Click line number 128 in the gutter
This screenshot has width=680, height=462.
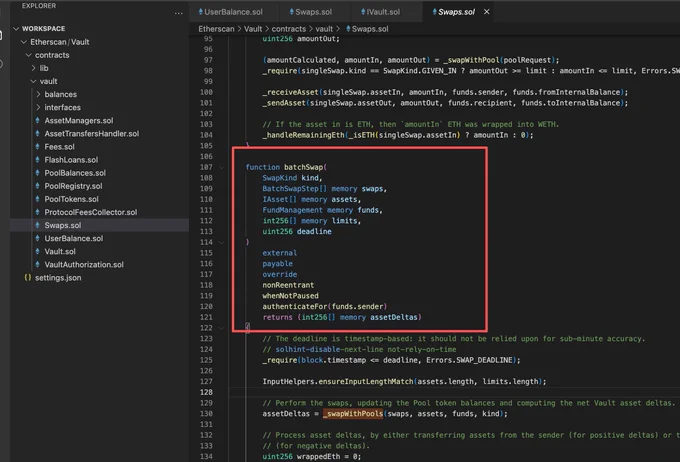206,392
